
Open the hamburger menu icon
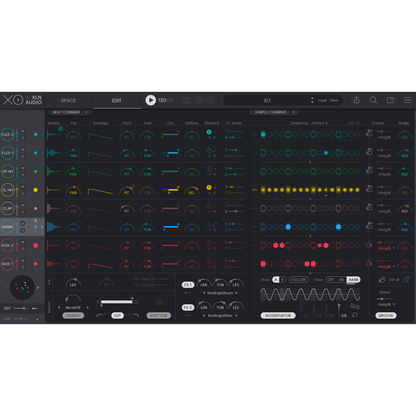coord(407,100)
